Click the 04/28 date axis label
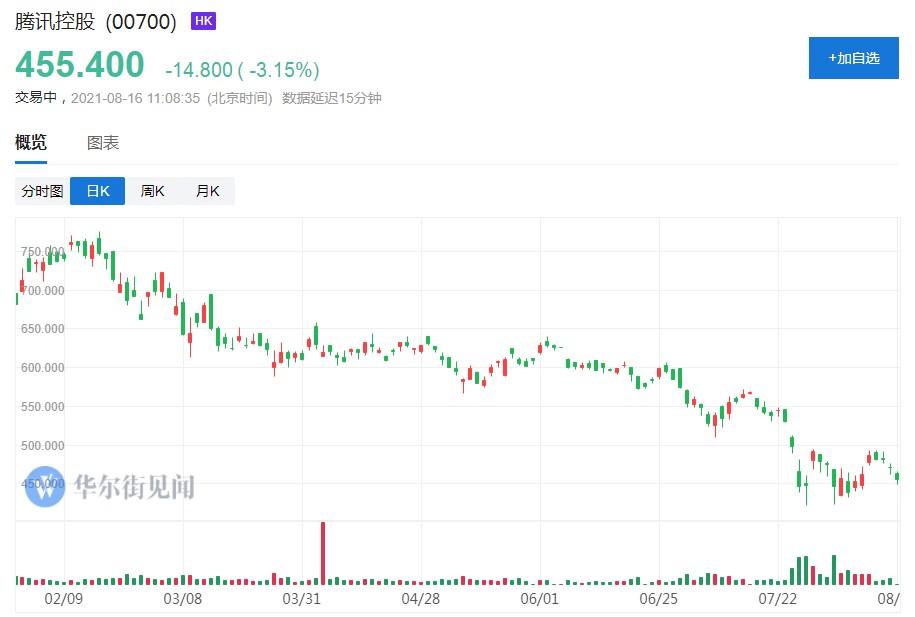 coord(421,598)
